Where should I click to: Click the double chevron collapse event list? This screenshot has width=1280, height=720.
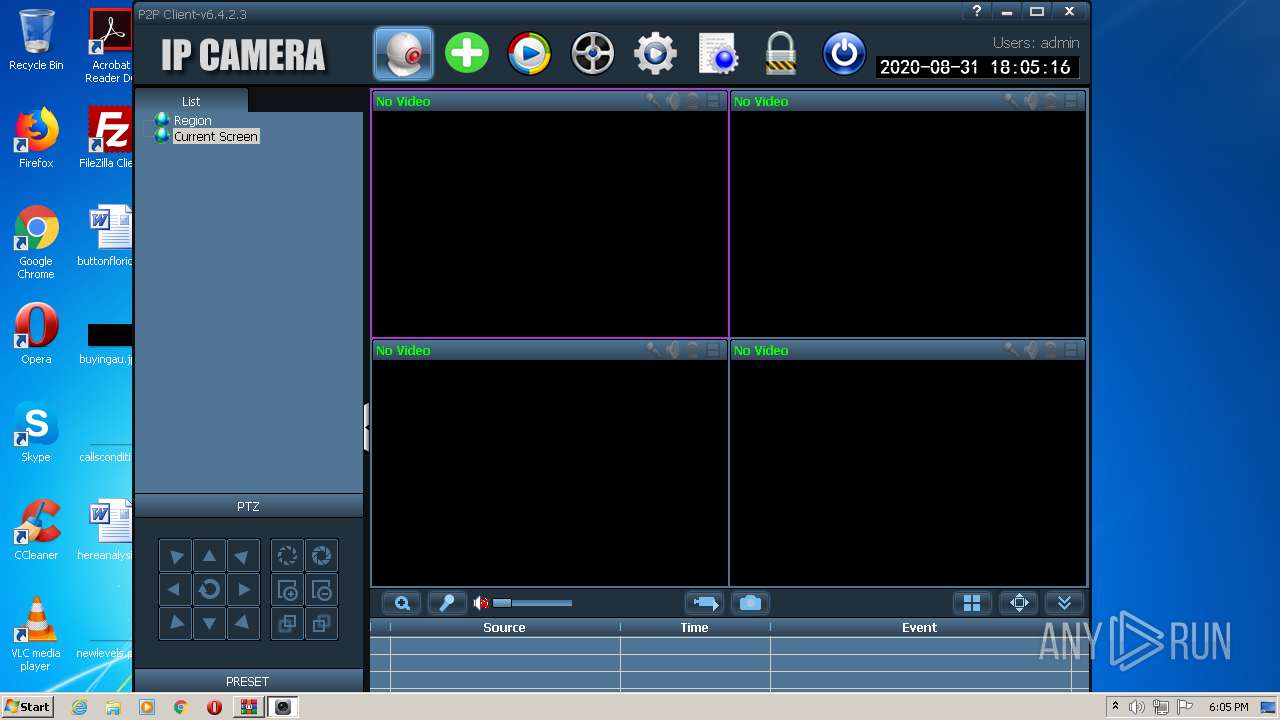1064,603
